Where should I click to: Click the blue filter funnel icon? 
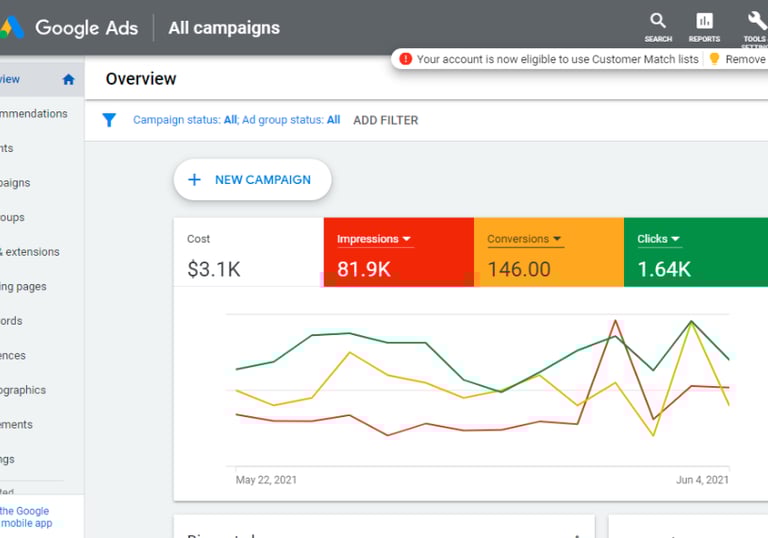pyautogui.click(x=109, y=120)
